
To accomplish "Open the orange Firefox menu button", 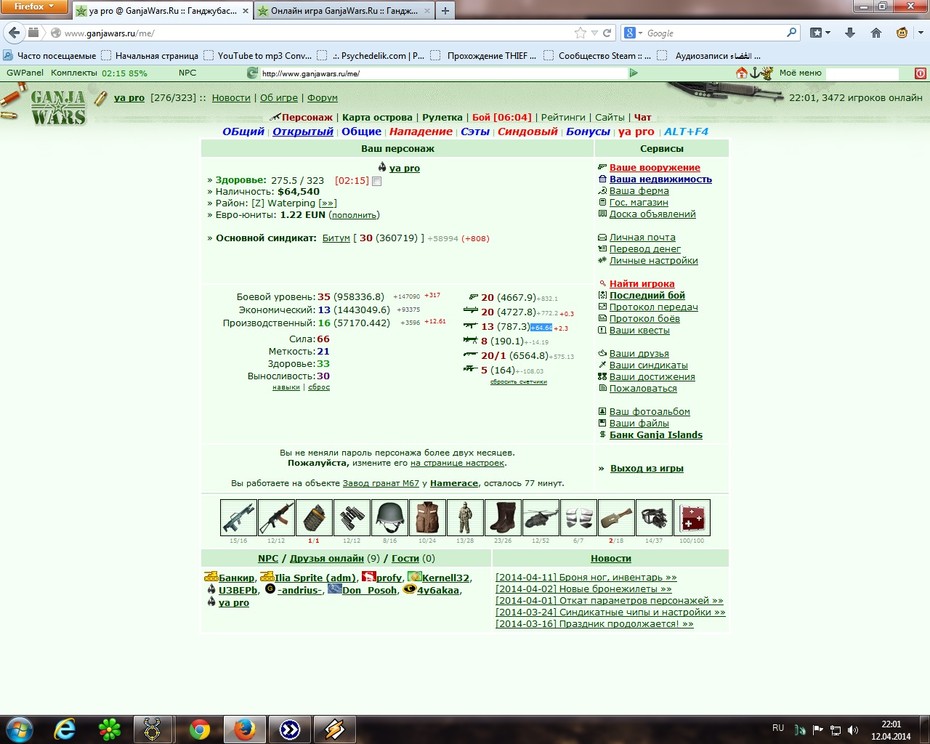I will point(34,7).
